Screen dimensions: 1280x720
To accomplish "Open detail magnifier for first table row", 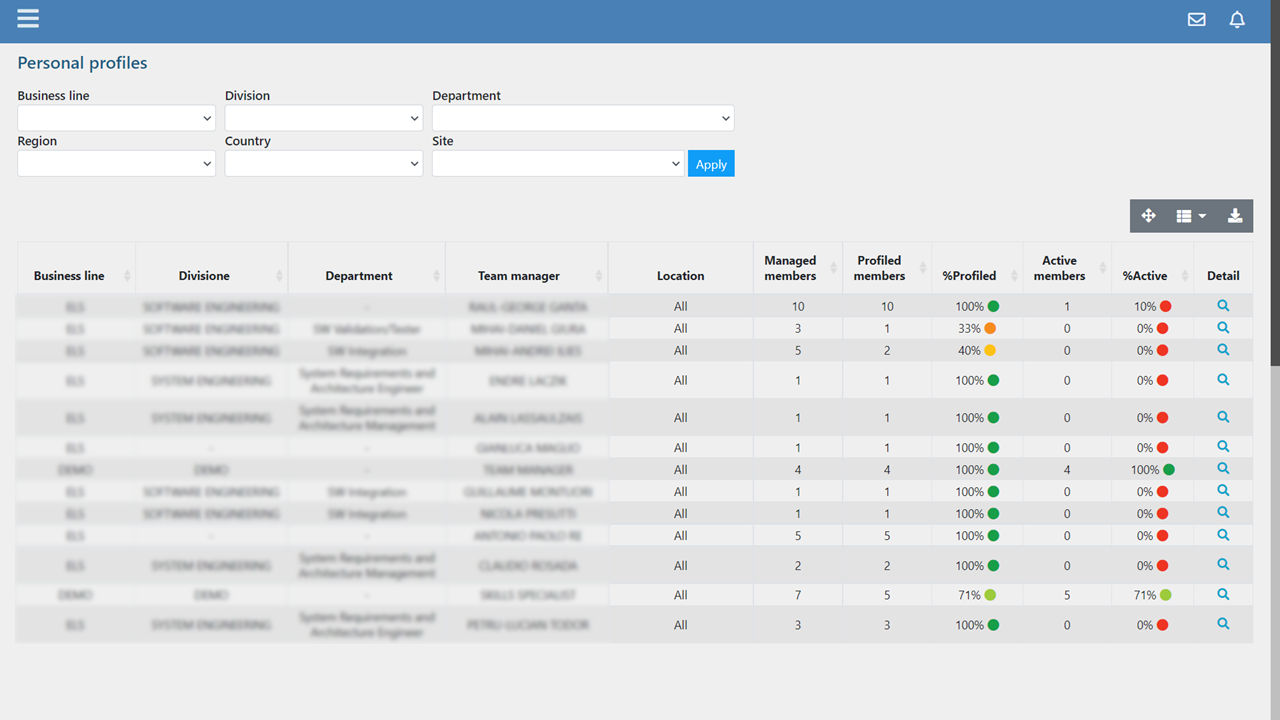I will pyautogui.click(x=1223, y=306).
